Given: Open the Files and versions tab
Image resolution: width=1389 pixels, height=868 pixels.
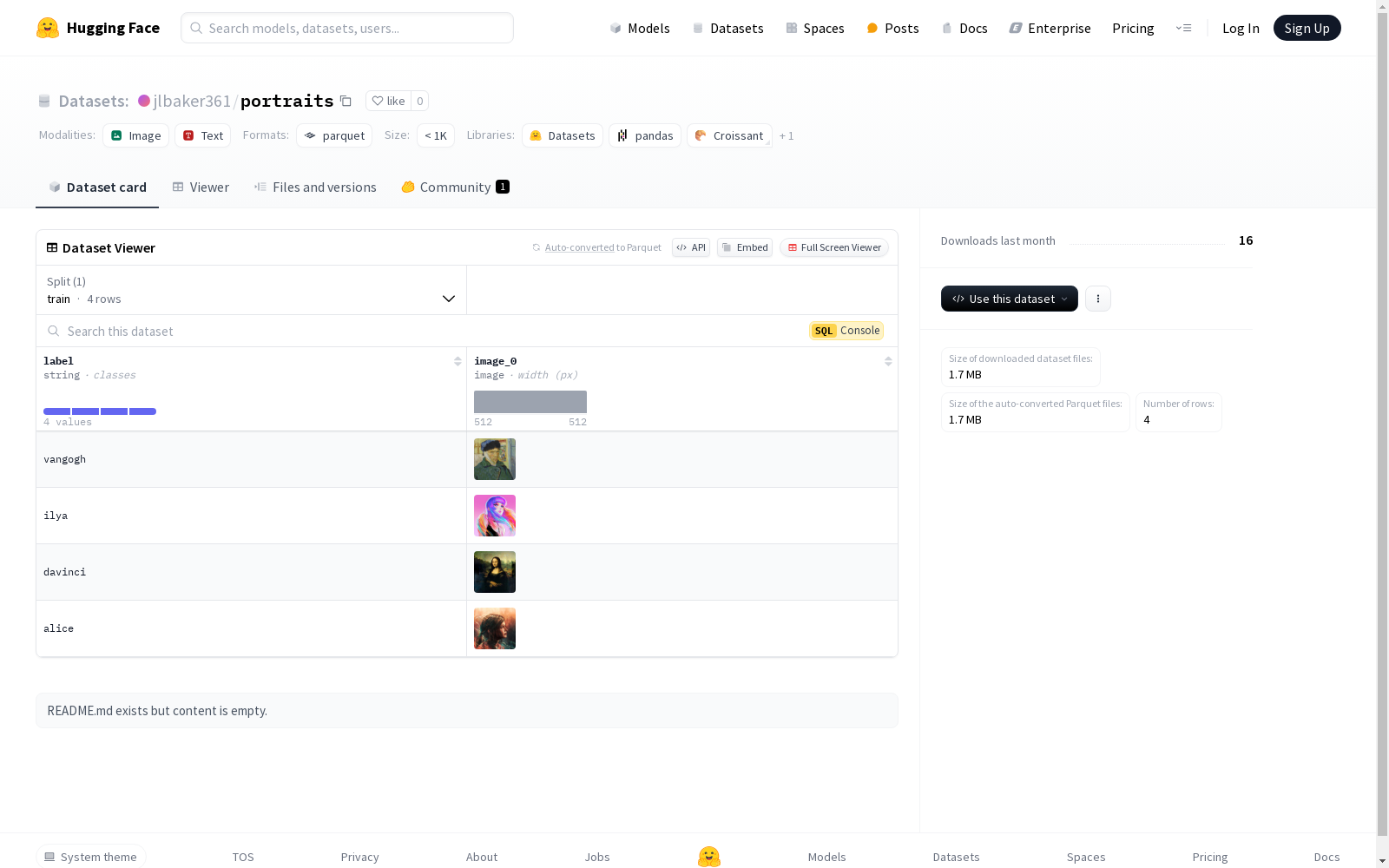Looking at the screenshot, I should 315,187.
